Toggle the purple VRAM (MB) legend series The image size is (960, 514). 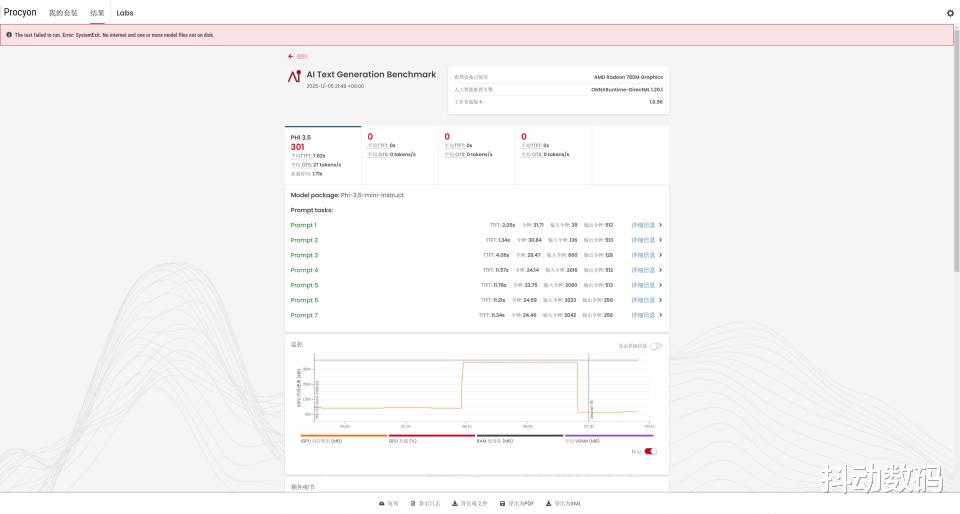[x=609, y=439]
